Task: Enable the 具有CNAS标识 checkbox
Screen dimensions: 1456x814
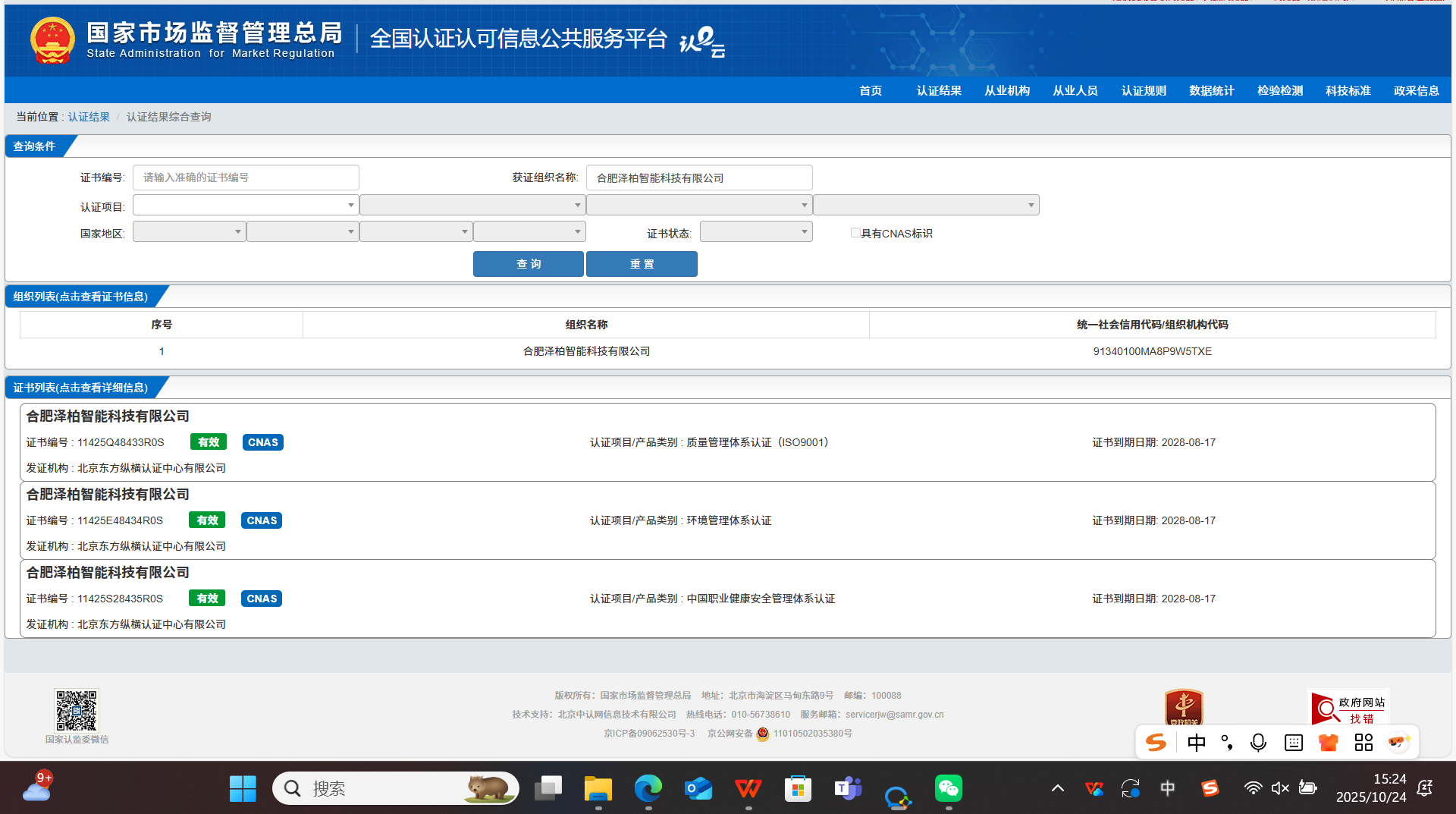Action: (x=855, y=233)
